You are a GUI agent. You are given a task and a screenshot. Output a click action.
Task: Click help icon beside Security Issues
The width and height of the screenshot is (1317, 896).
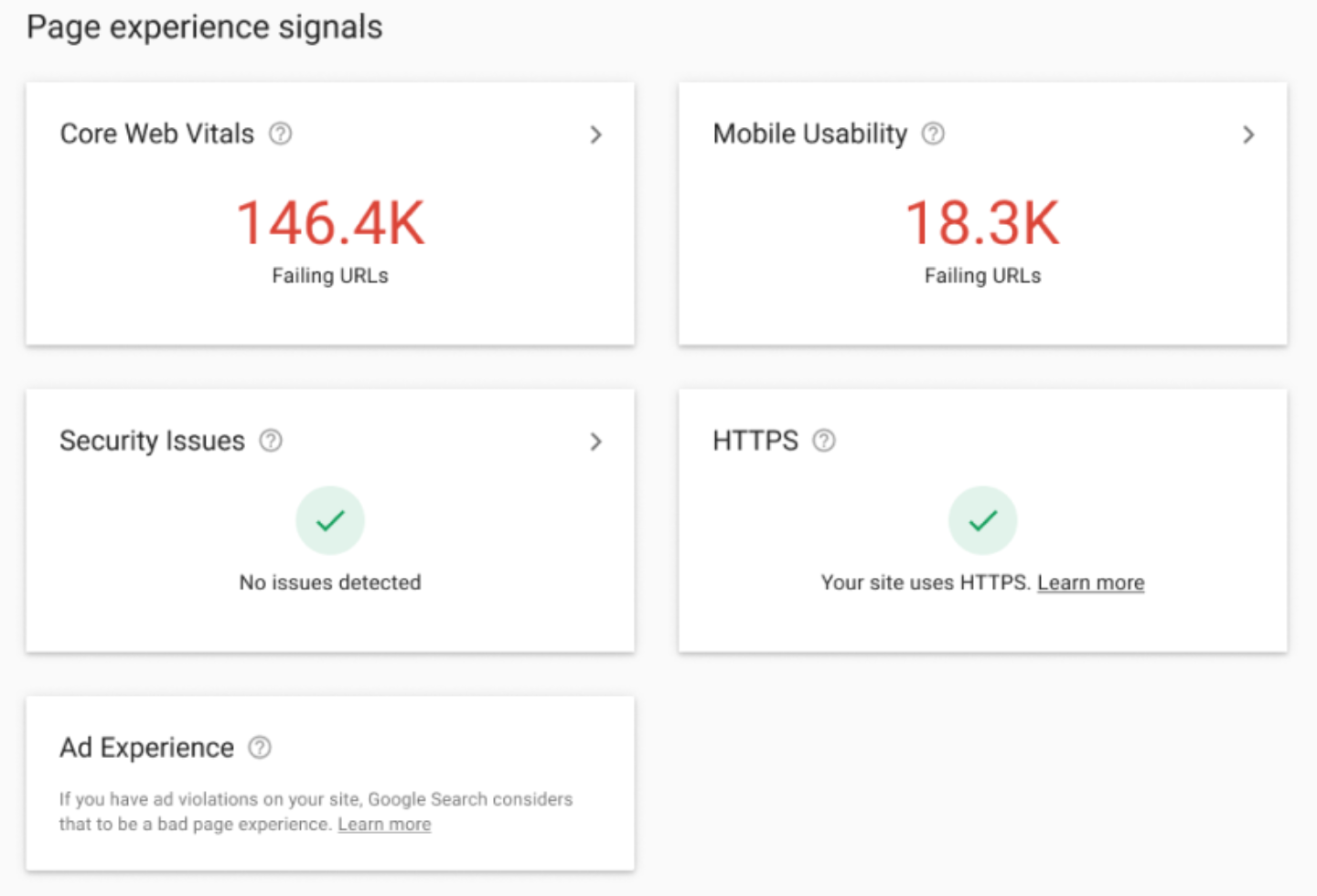point(271,442)
